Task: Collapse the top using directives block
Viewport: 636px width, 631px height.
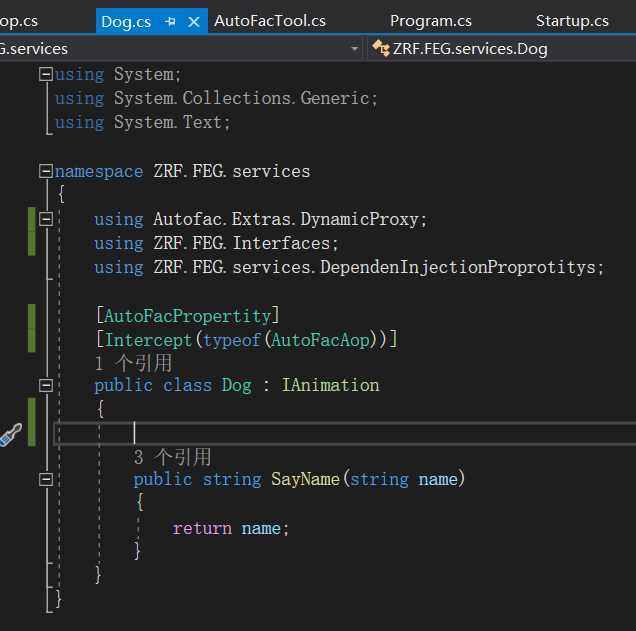Action: point(46,74)
